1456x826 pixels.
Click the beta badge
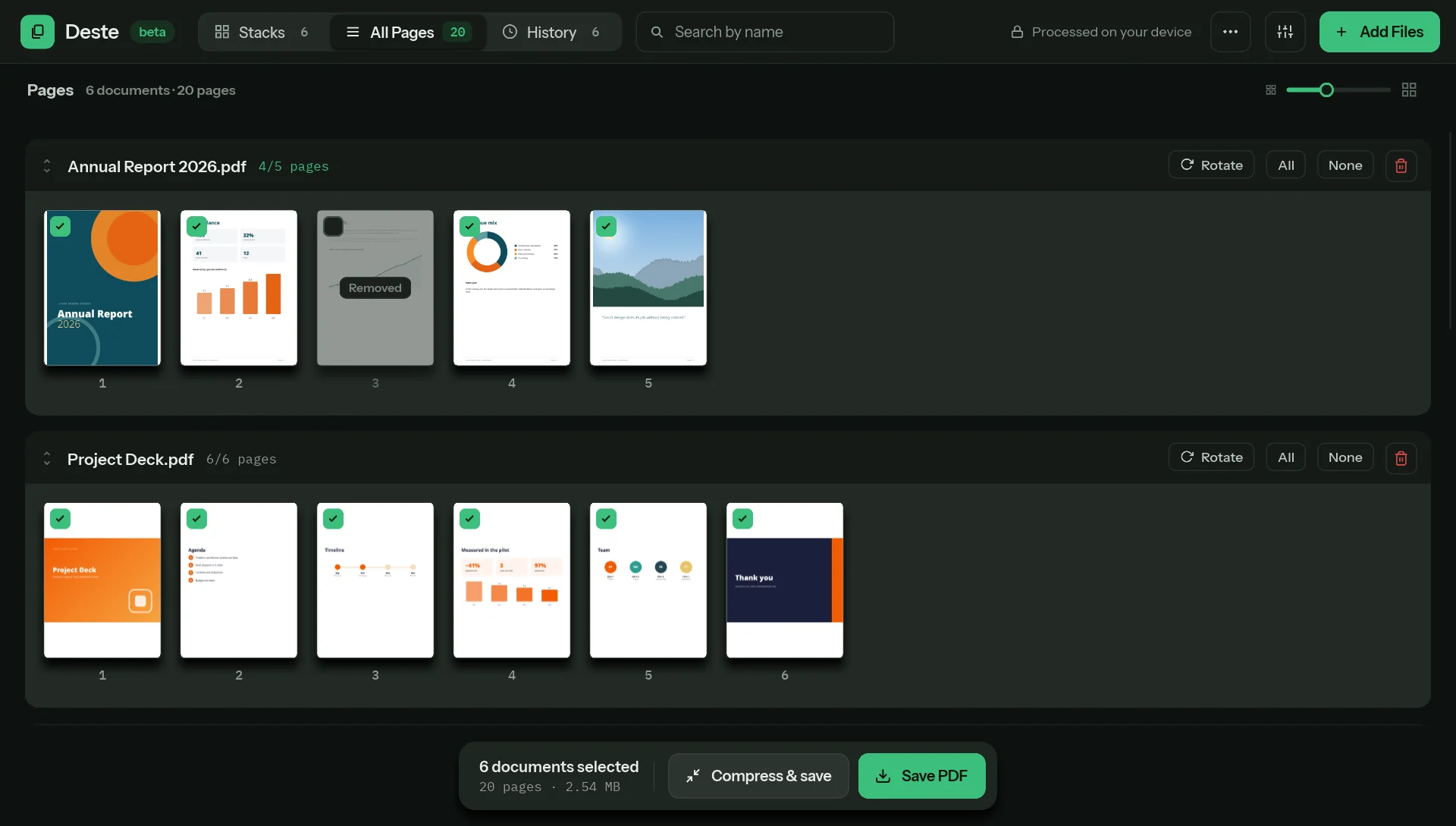tap(152, 32)
